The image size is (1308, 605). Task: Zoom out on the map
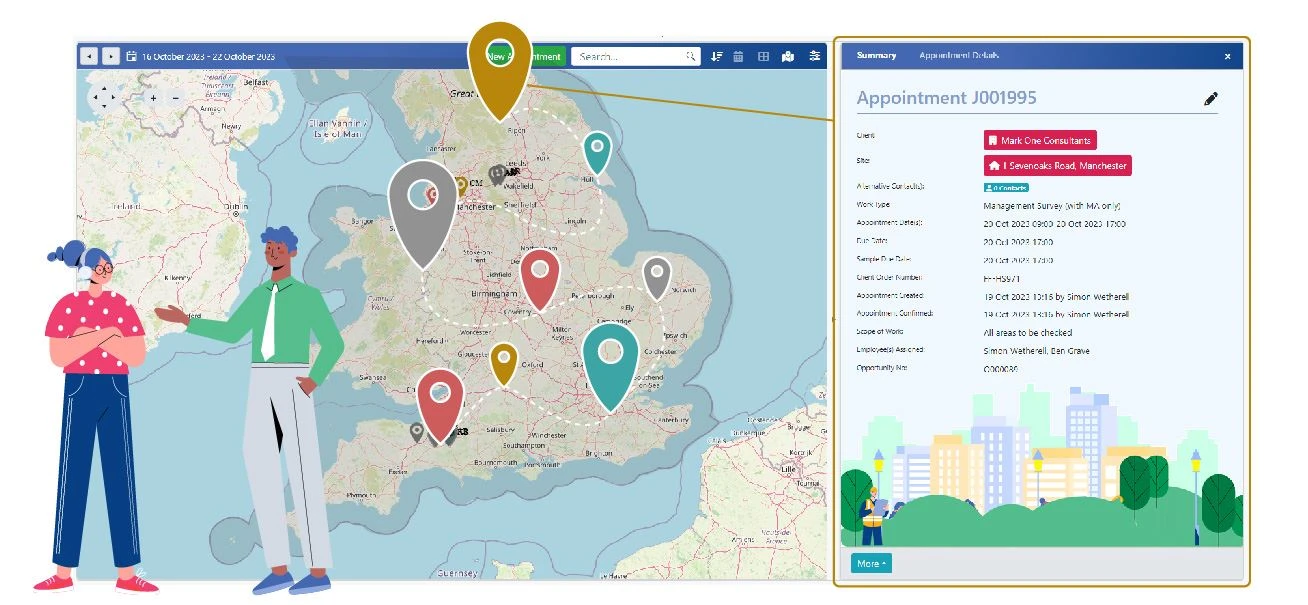[x=176, y=98]
